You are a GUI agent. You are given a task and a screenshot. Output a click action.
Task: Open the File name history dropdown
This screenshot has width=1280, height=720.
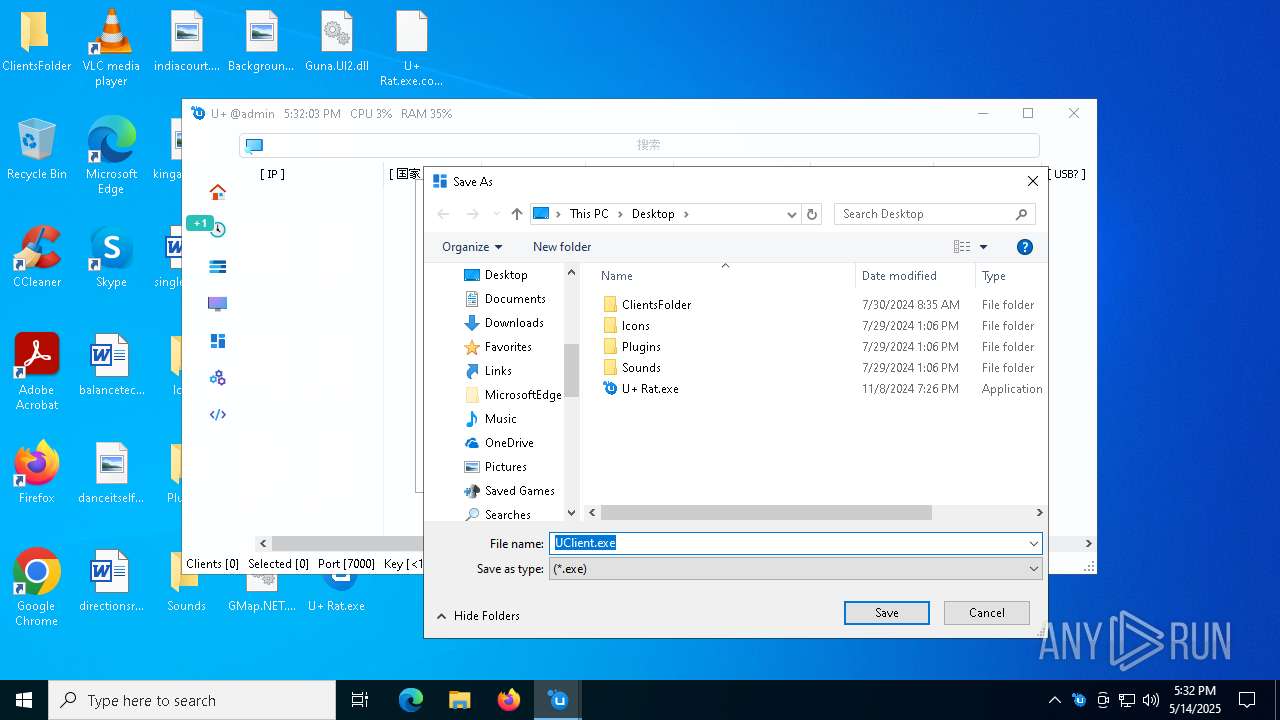tap(1033, 543)
